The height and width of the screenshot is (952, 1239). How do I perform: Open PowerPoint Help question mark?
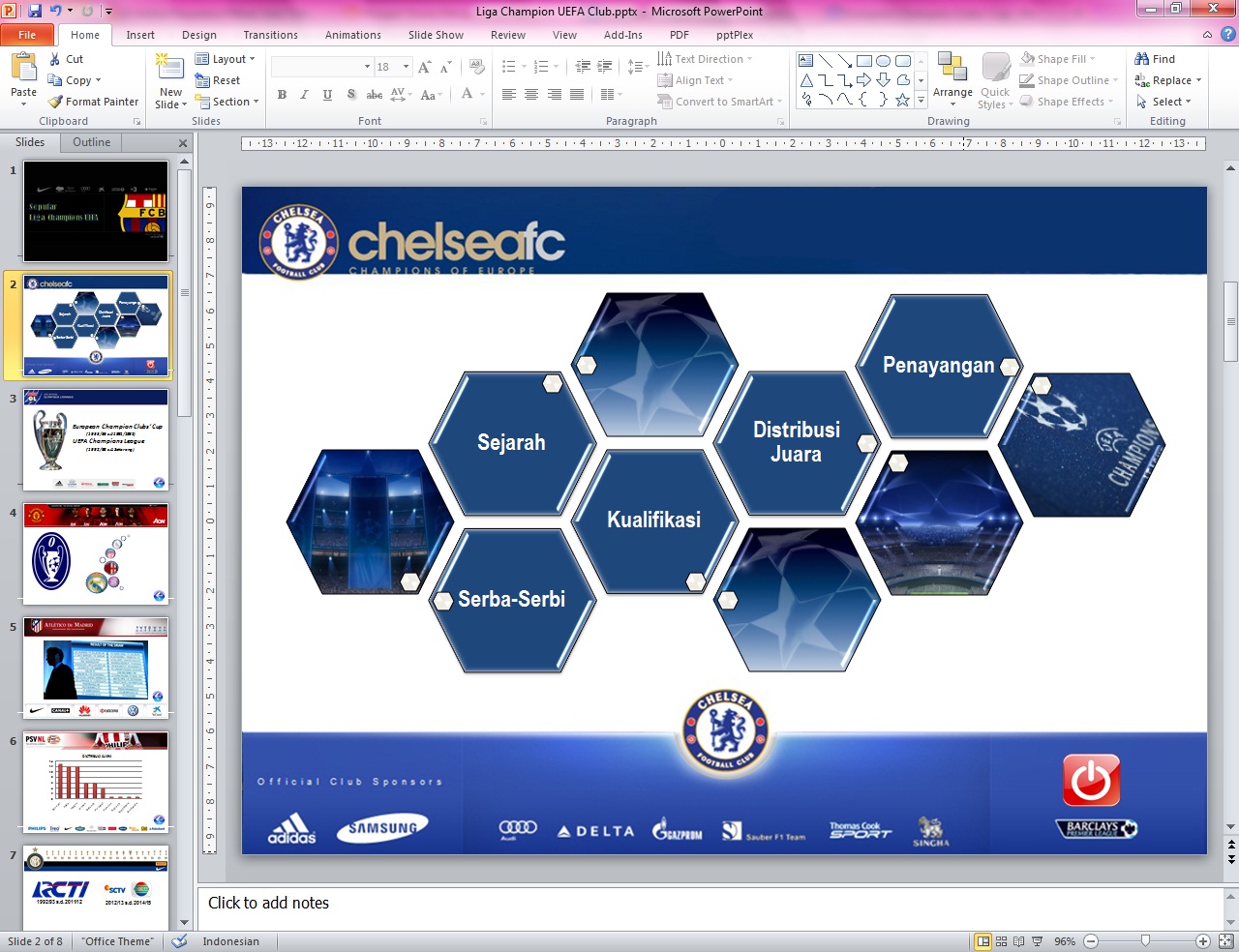point(1227,34)
